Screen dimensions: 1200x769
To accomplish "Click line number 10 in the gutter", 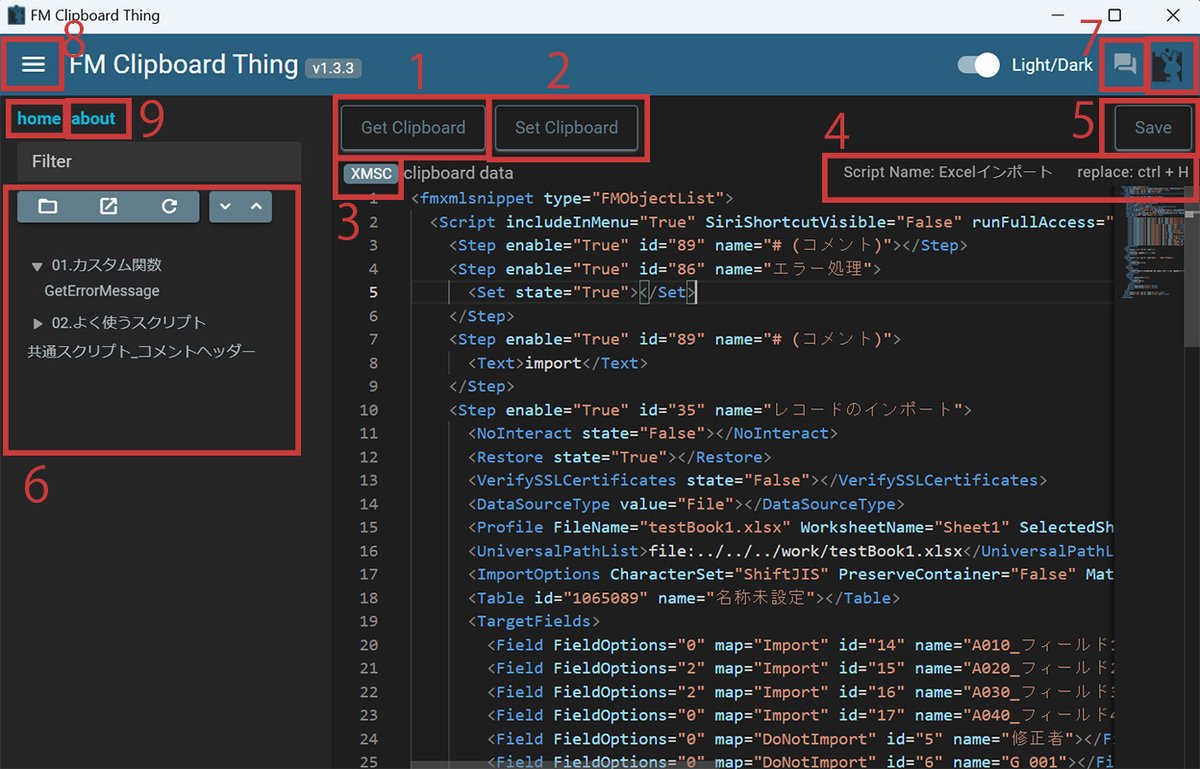I will 368,410.
